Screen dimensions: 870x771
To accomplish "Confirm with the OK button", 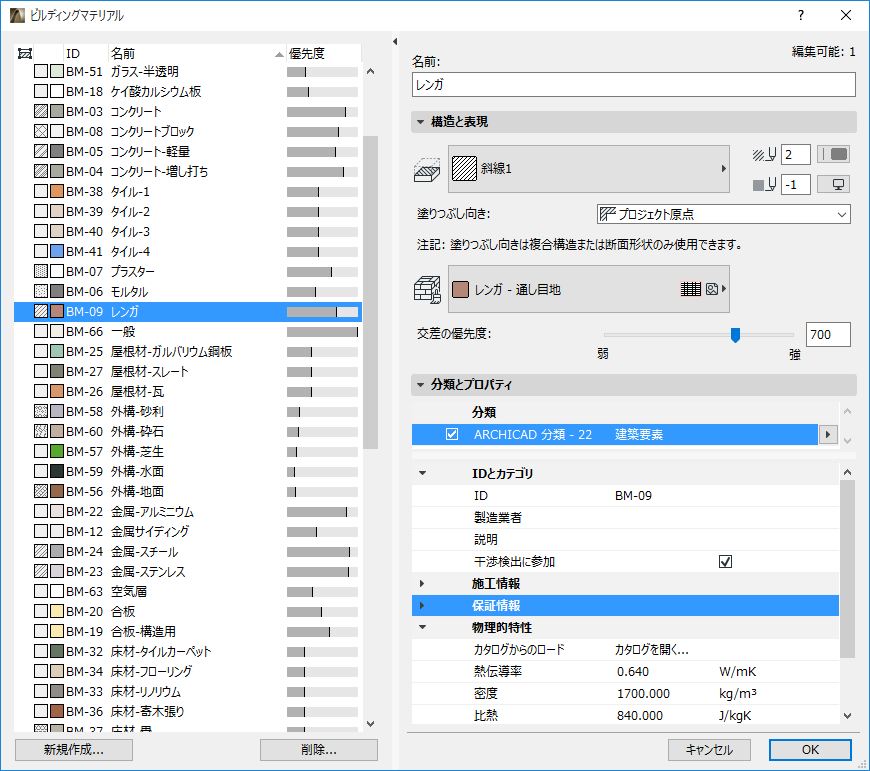I will click(x=810, y=750).
